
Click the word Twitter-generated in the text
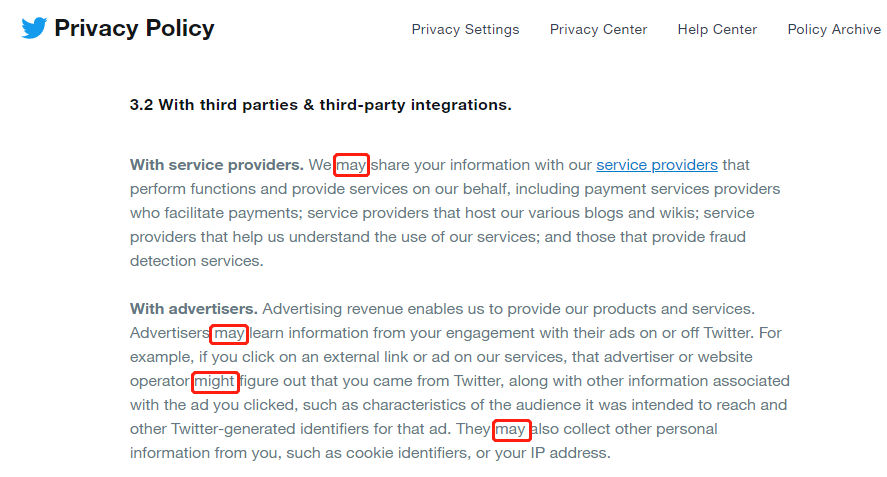pos(233,429)
